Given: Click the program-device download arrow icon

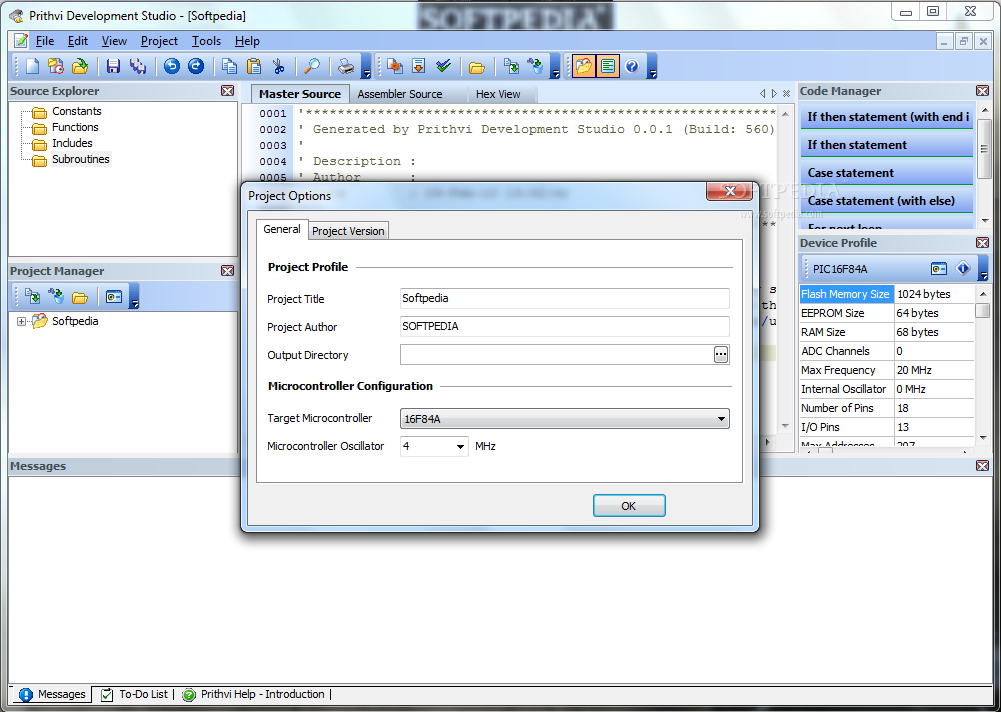Looking at the screenshot, I should coord(419,66).
